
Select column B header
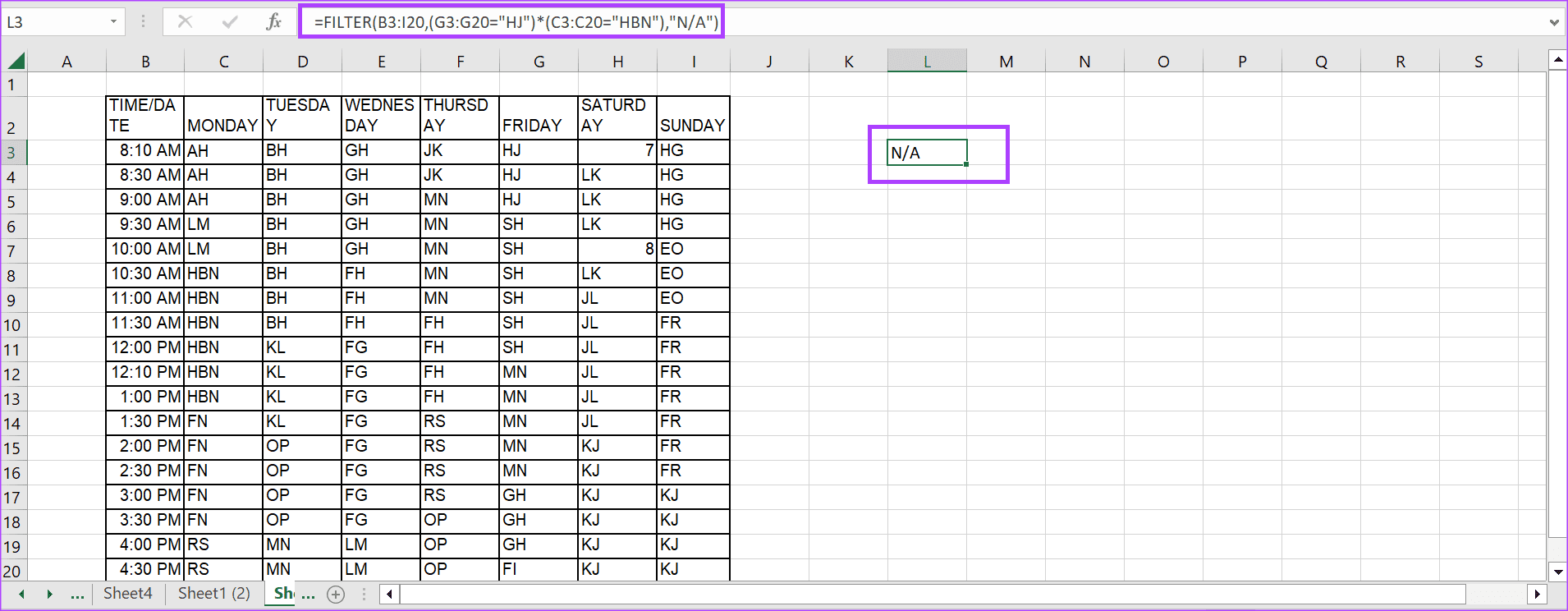pos(145,61)
